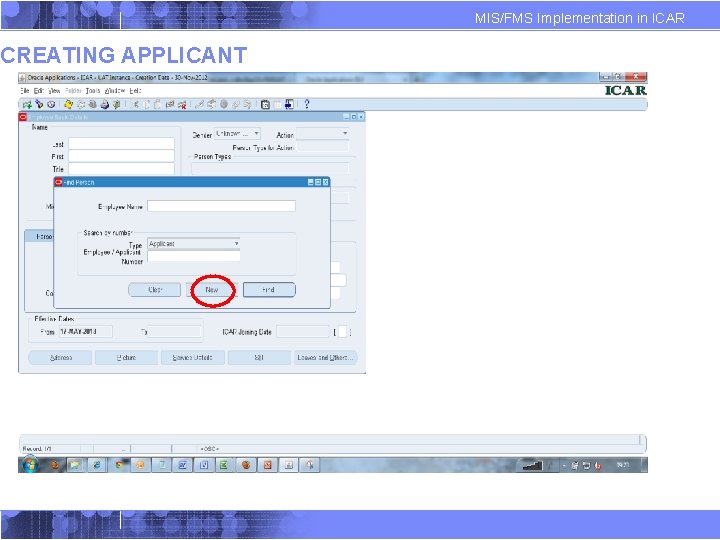
Task: Click the Translations globe toolbar icon
Action: click(x=224, y=105)
